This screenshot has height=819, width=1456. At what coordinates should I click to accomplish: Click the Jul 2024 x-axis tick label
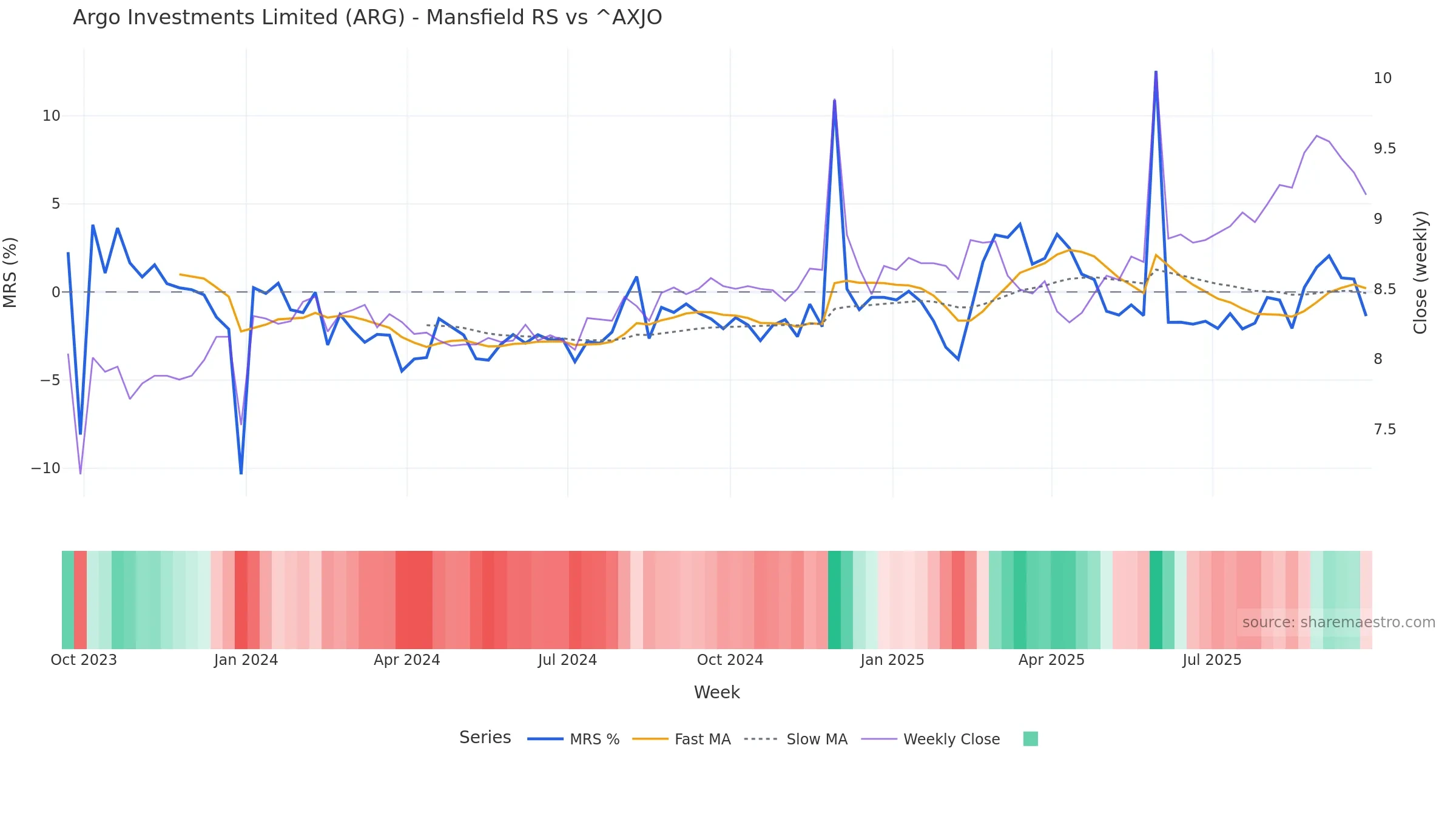click(568, 660)
